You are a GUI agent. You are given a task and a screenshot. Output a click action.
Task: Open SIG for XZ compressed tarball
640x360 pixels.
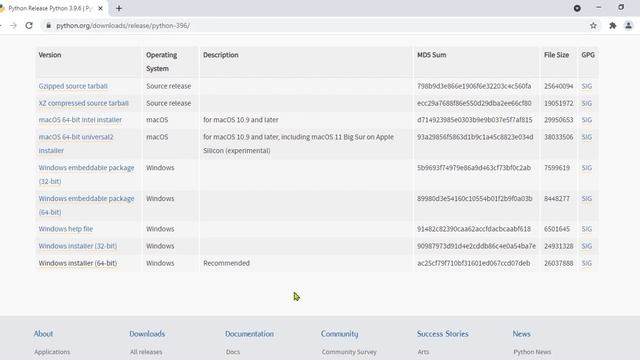pyautogui.click(x=587, y=103)
